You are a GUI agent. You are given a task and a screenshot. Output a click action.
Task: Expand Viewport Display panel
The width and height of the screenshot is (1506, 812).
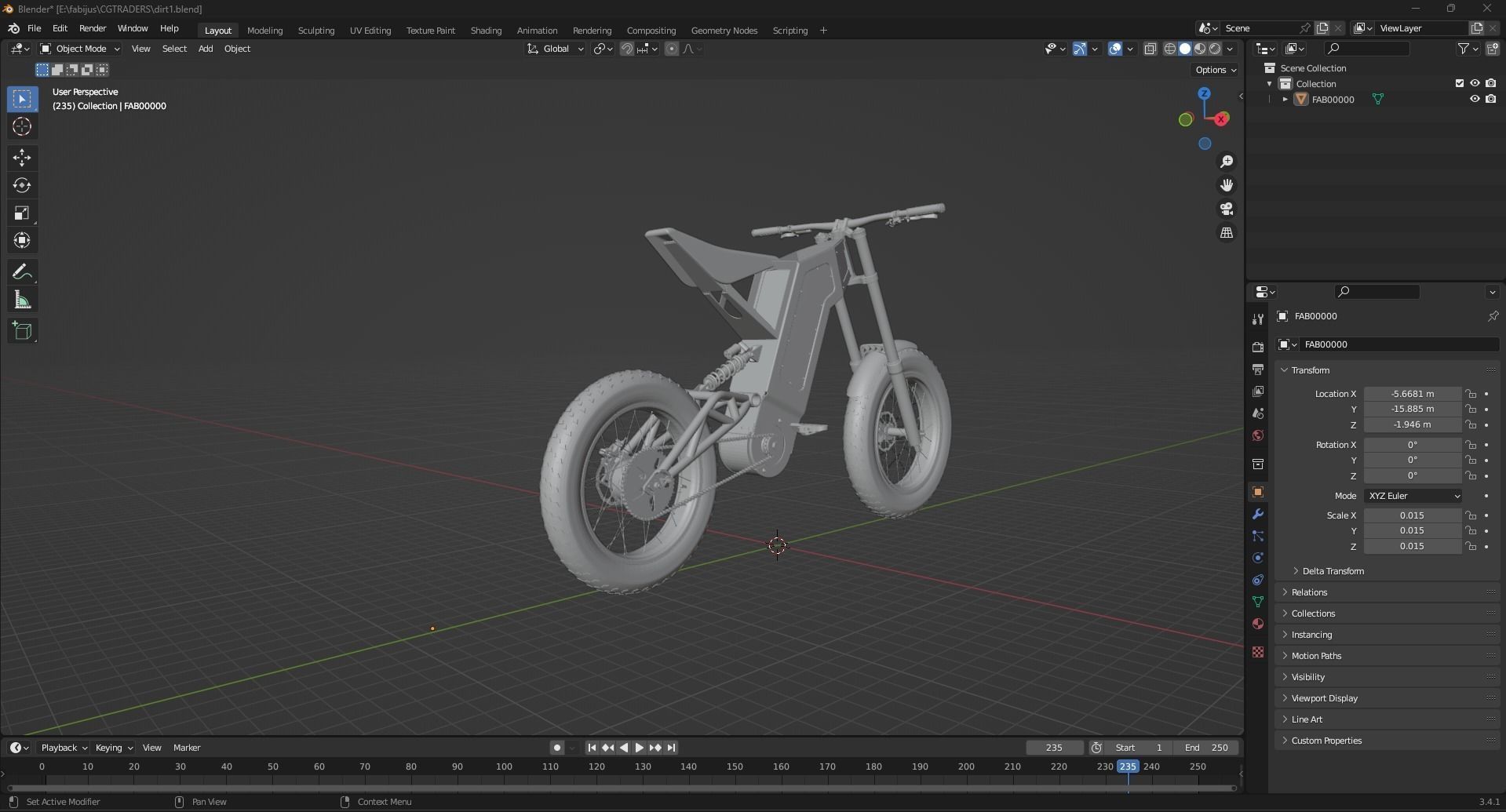[x=1324, y=698]
